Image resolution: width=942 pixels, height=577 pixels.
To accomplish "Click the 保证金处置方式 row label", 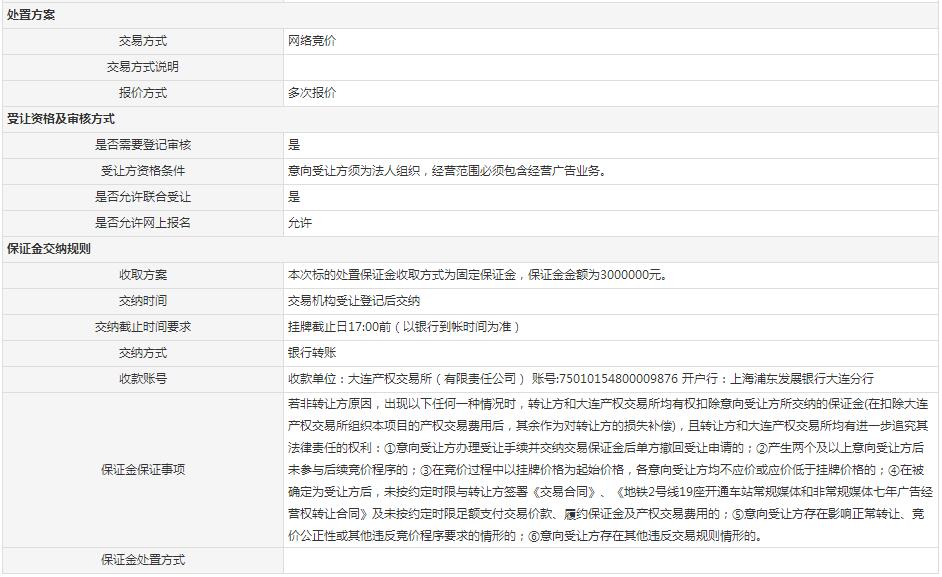I will [x=143, y=560].
